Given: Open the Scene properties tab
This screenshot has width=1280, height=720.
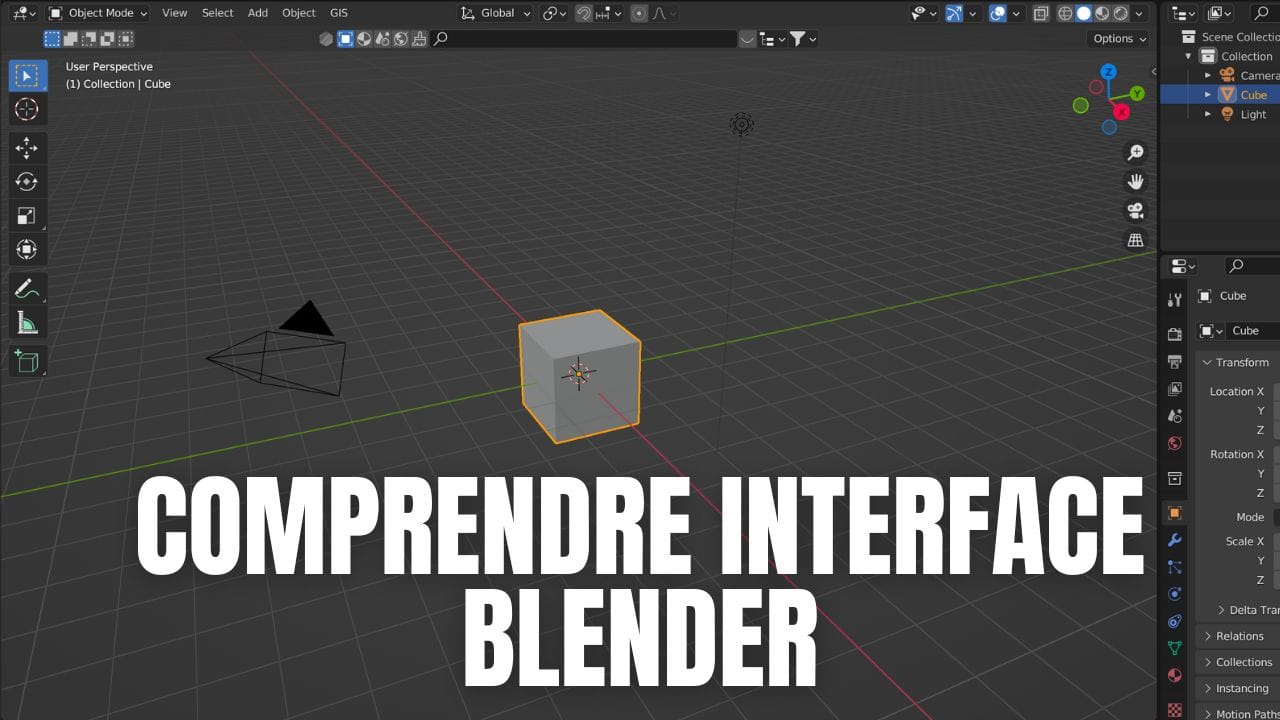Looking at the screenshot, I should pyautogui.click(x=1175, y=416).
